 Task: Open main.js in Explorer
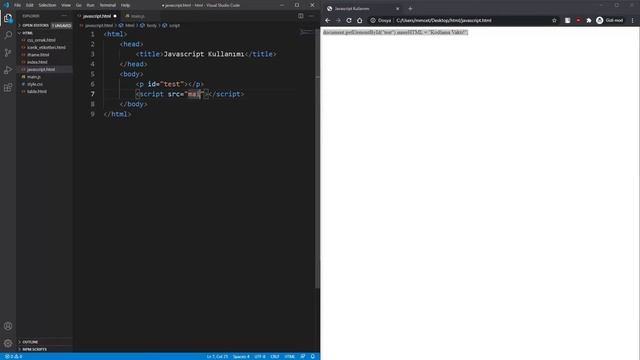pyautogui.click(x=34, y=77)
